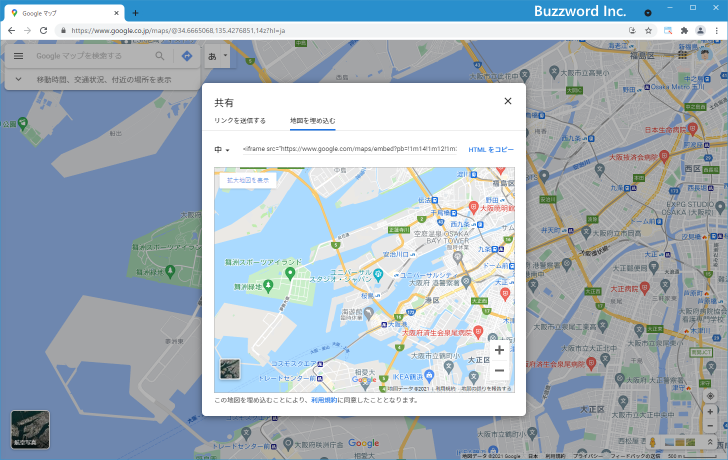Expand the imagery strip double chevron

coord(710,442)
